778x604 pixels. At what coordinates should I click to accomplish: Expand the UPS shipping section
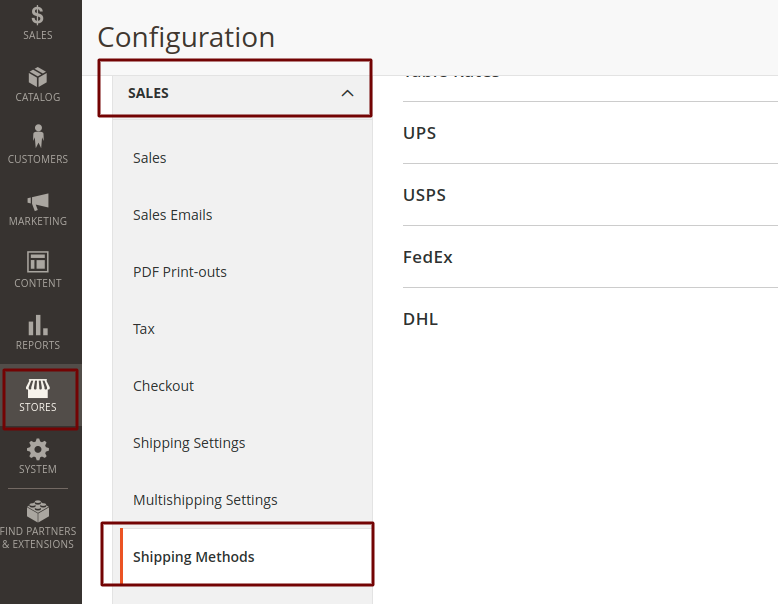pos(420,133)
